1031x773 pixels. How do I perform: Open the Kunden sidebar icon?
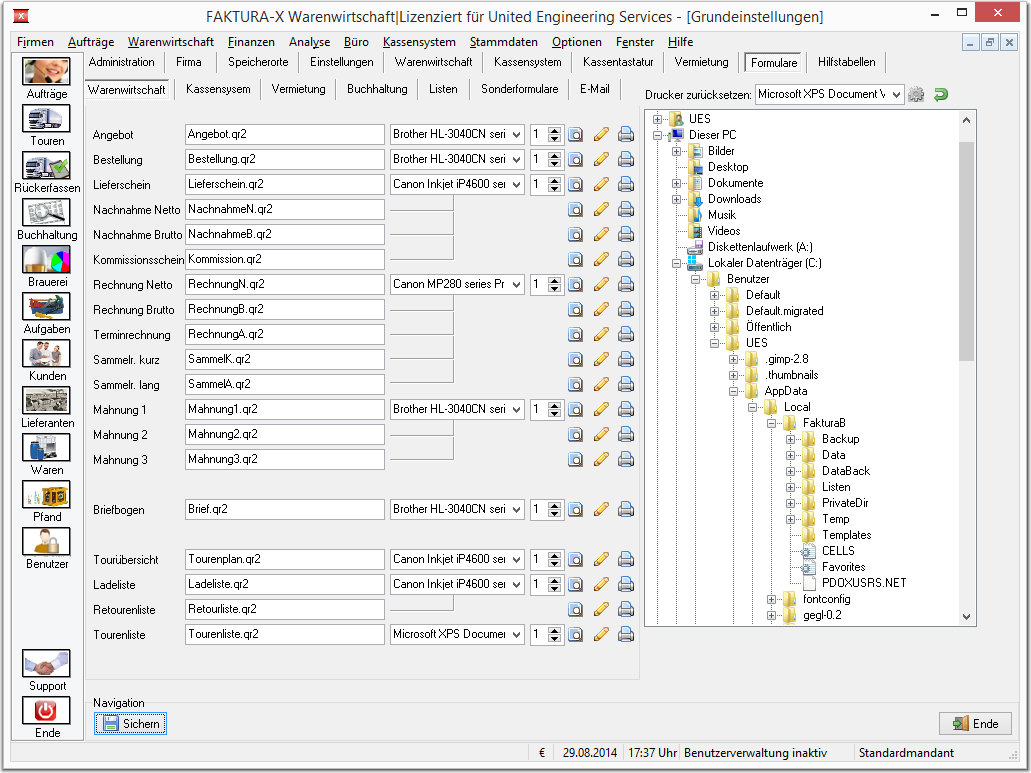pos(46,354)
